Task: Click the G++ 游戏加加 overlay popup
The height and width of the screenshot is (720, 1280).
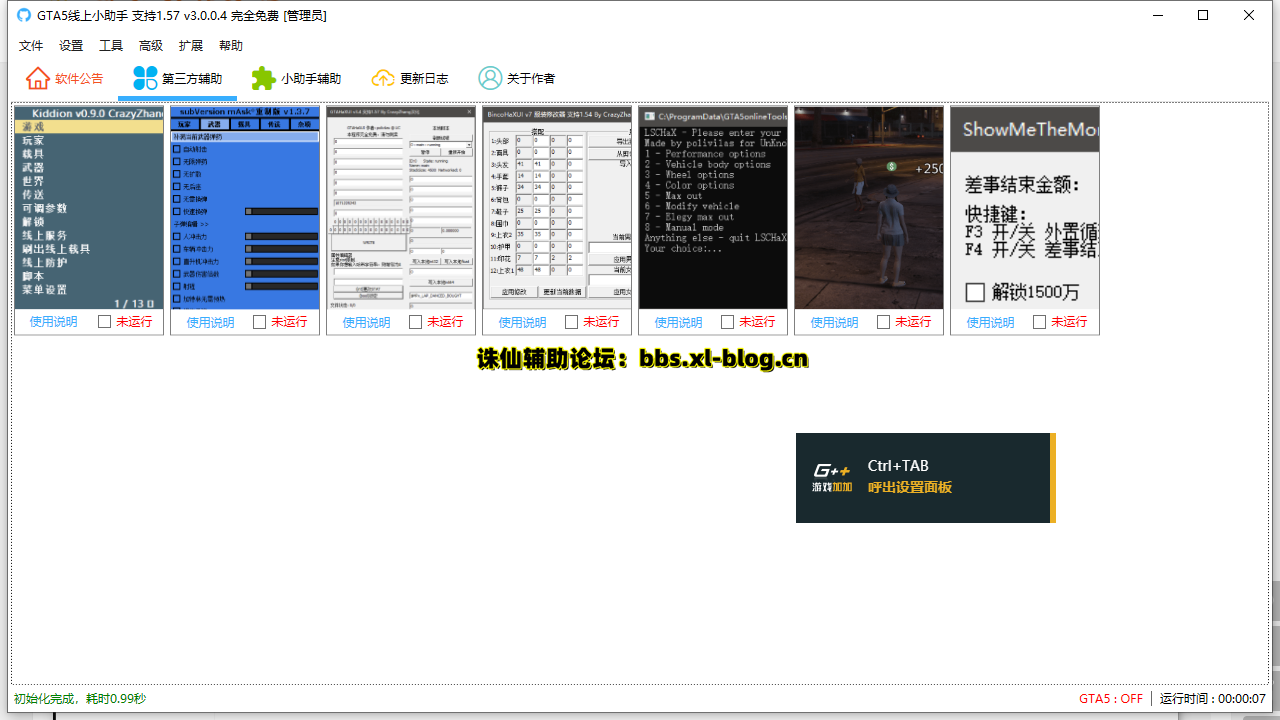Action: coord(926,478)
